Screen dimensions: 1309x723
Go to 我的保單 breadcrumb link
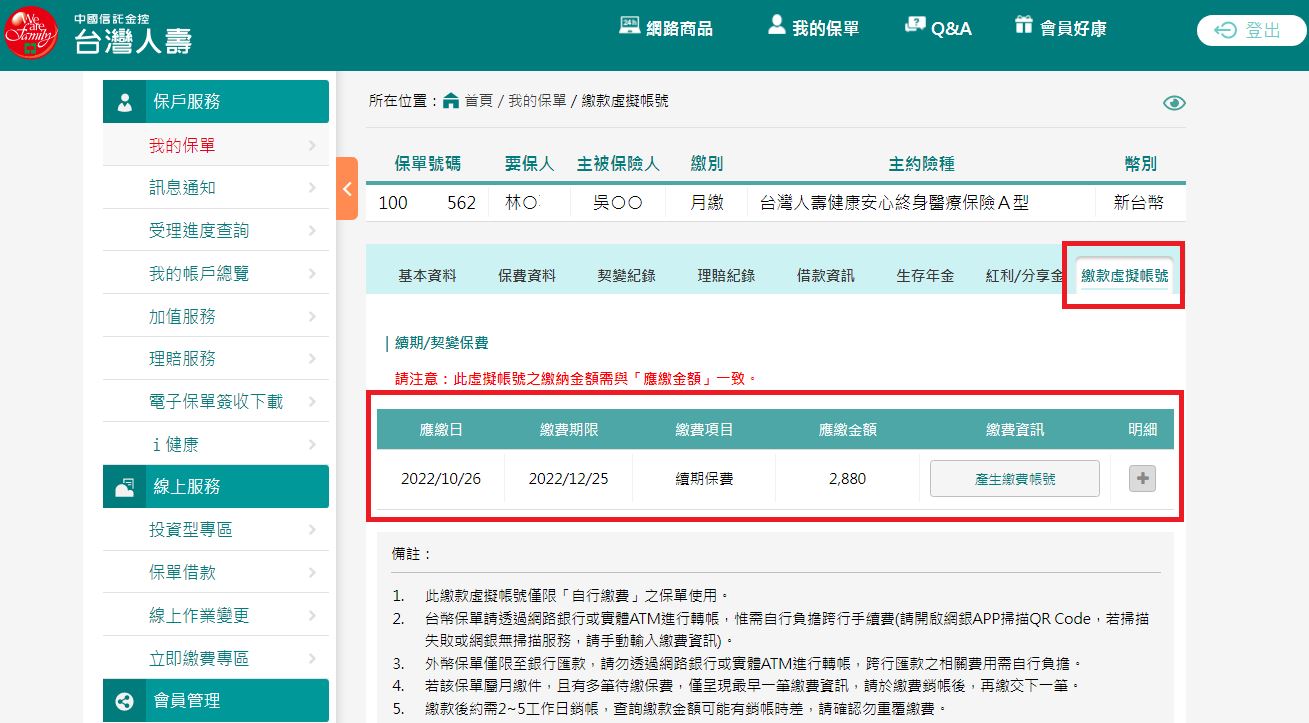(537, 101)
